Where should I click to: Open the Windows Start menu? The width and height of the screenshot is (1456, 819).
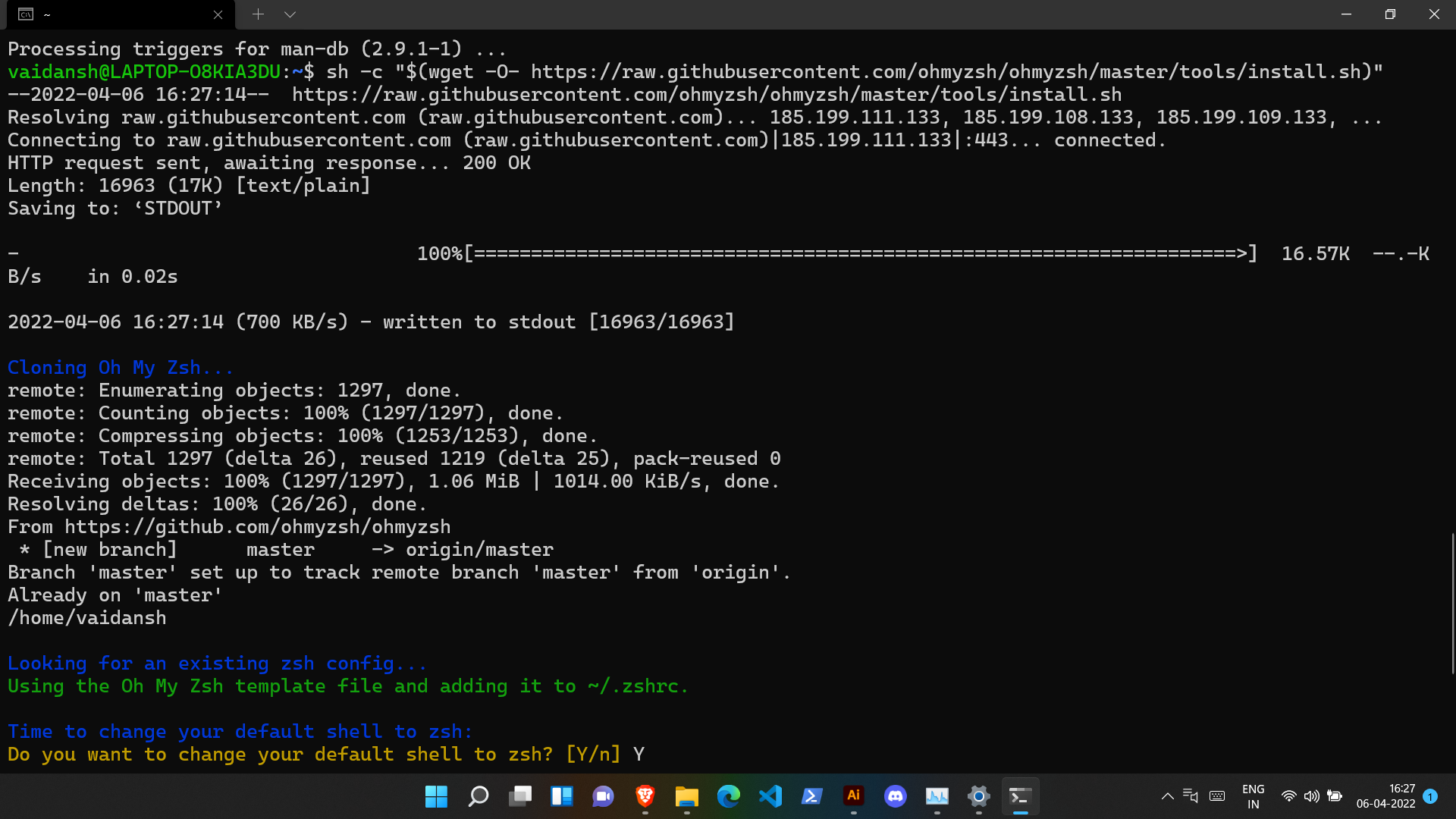tap(436, 796)
